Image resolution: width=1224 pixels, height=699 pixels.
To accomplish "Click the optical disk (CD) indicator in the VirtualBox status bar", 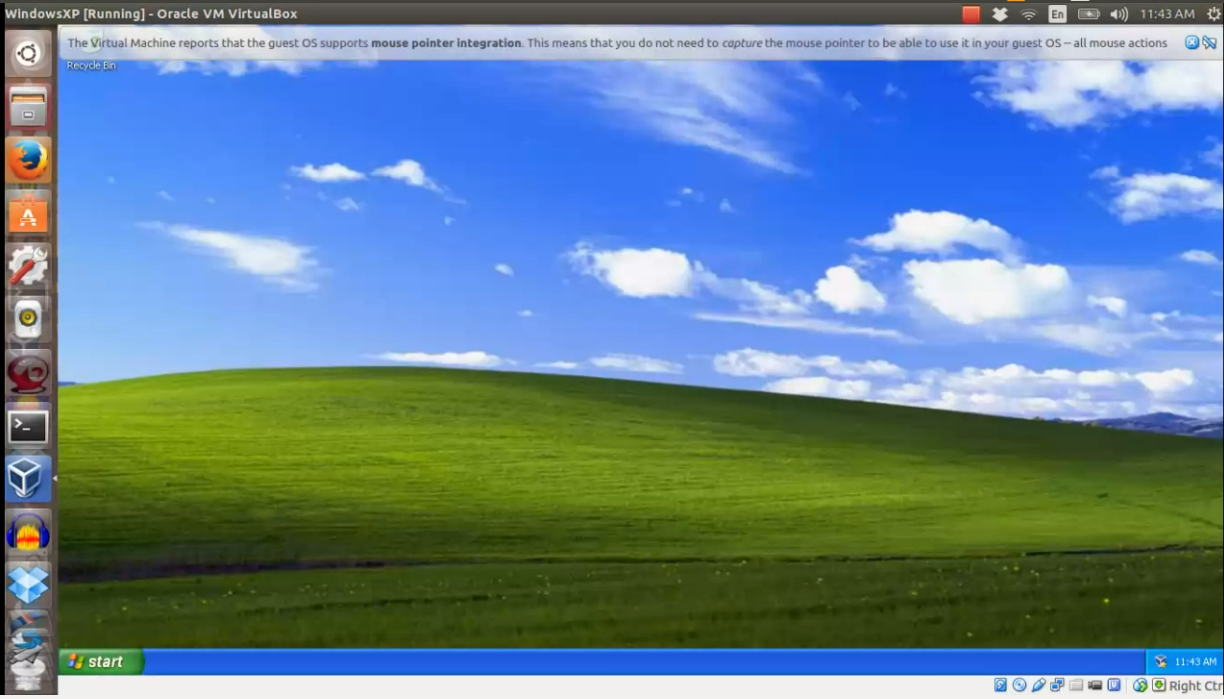I will coord(1019,685).
